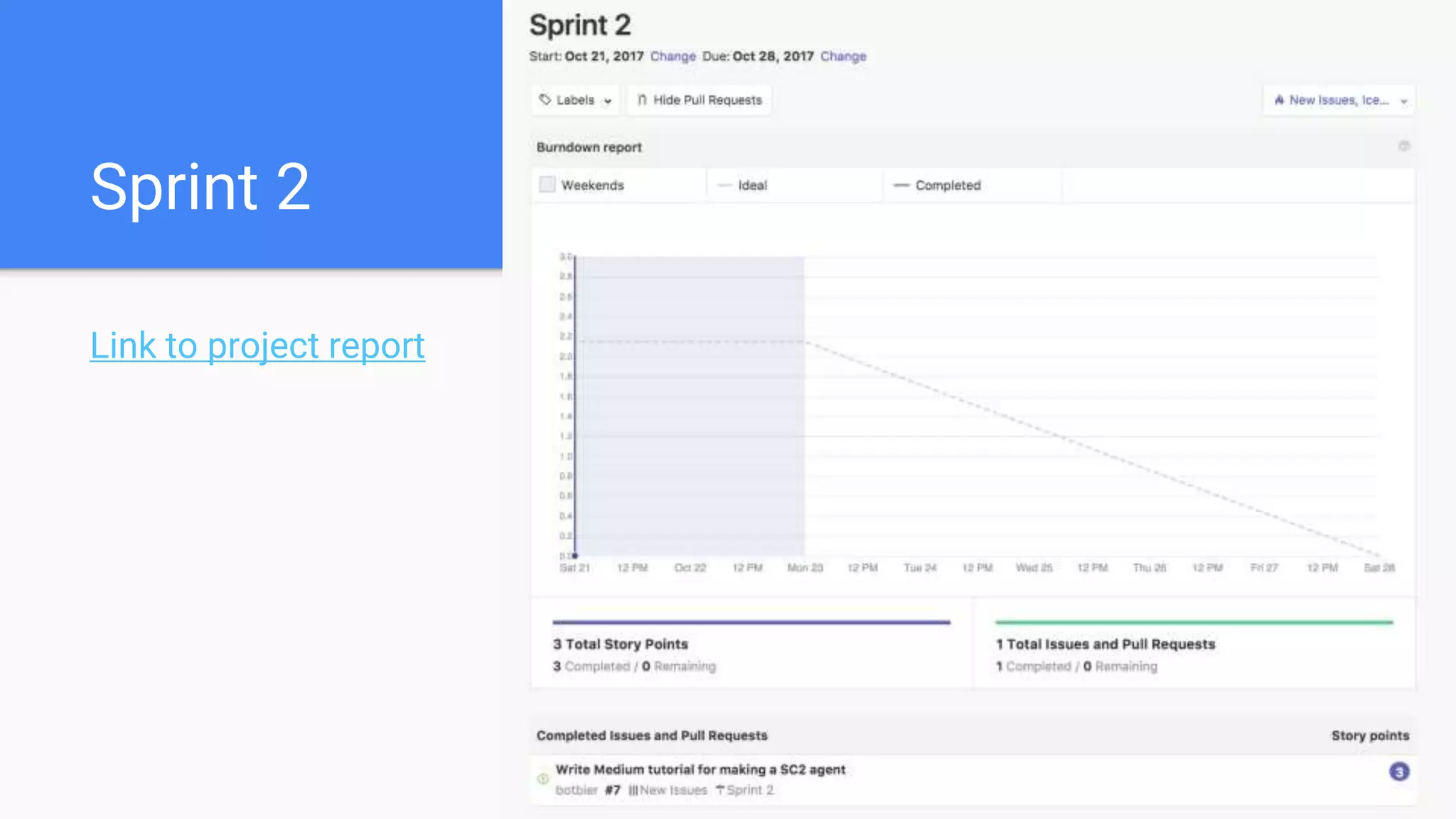Enable the Weekends checkbox

pyautogui.click(x=547, y=185)
